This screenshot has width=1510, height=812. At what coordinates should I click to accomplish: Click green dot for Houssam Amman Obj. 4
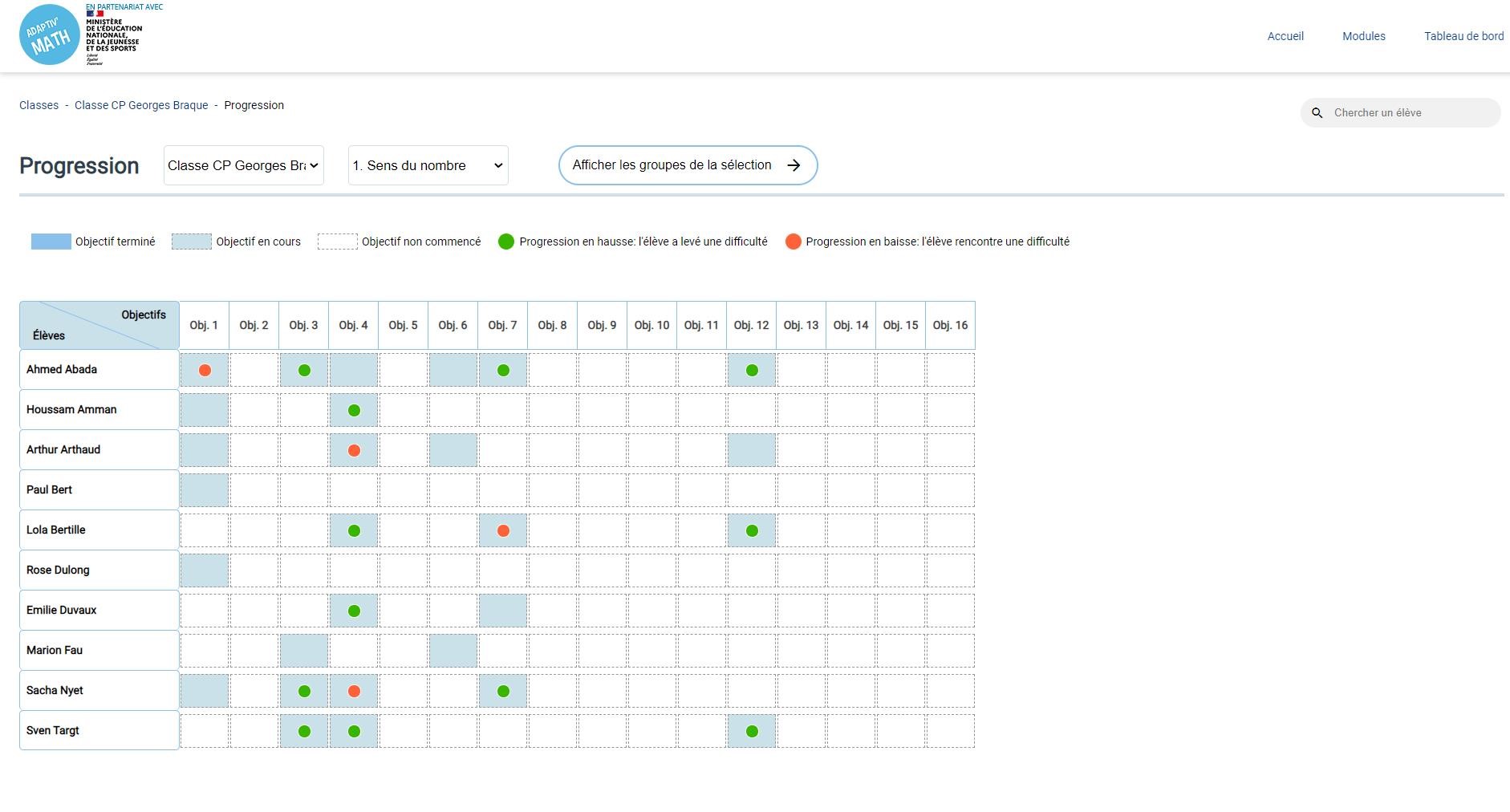(354, 410)
